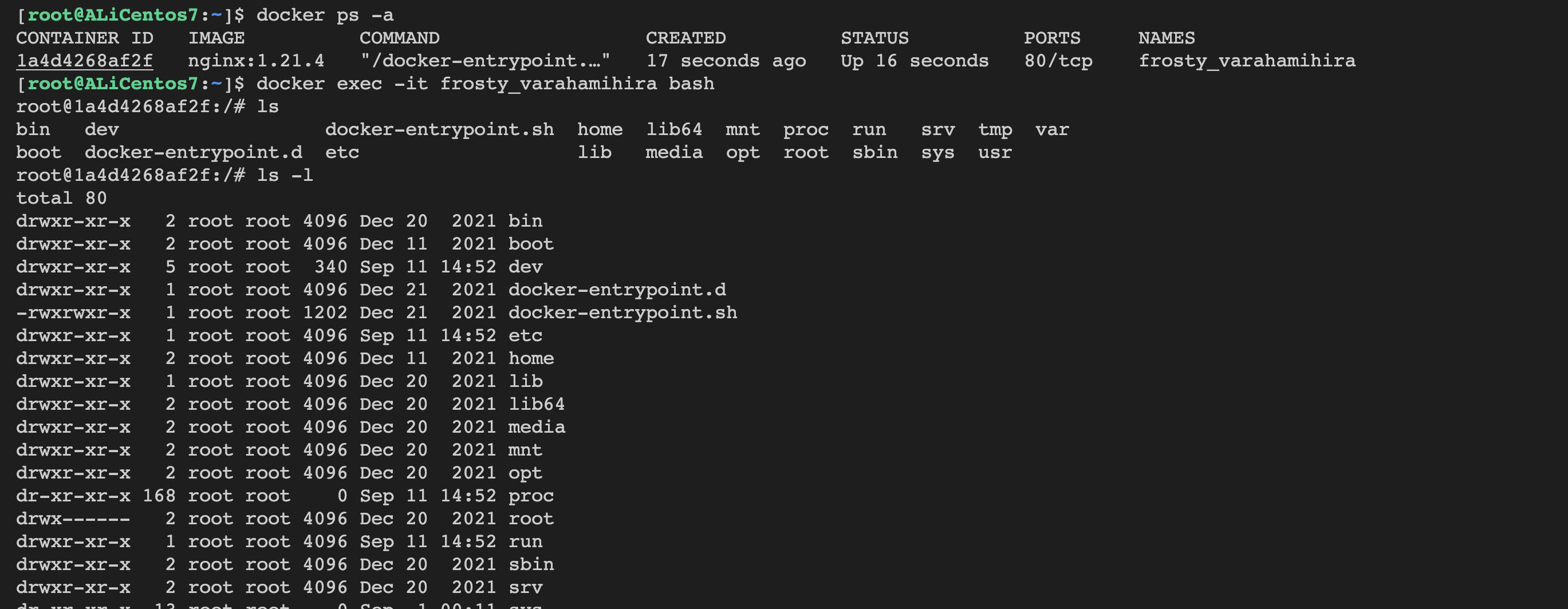
Task: Click the 'ls -l' command text
Action: 285,175
